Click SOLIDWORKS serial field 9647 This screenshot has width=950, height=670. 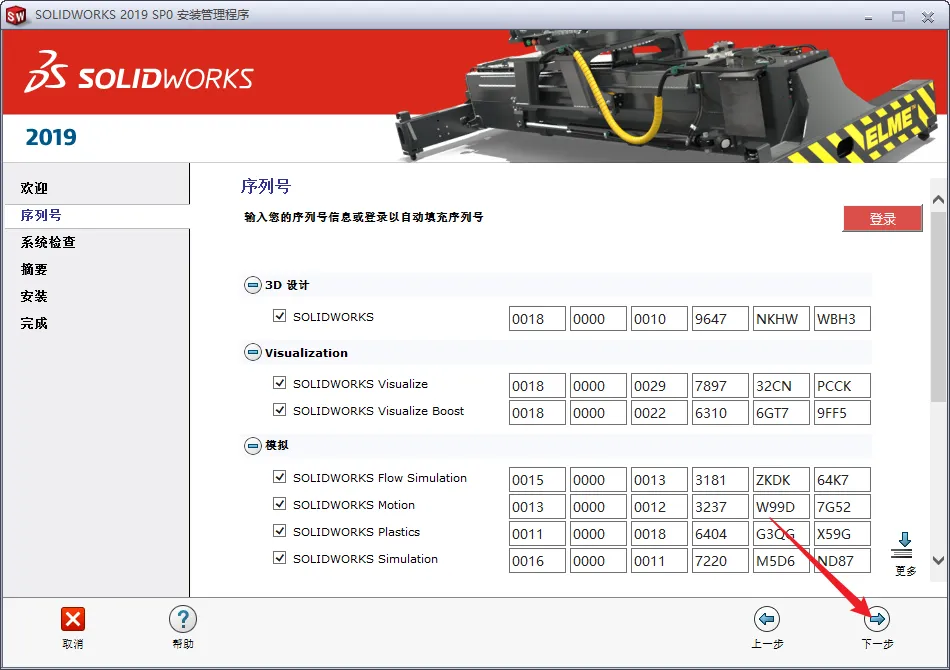pos(720,319)
